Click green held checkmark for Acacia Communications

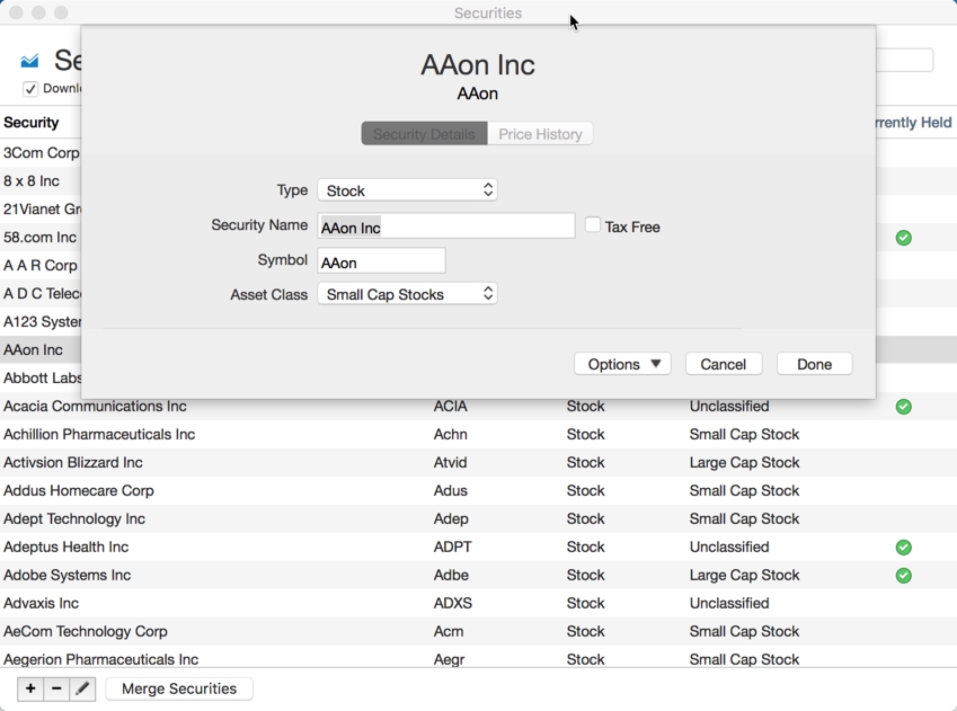click(903, 407)
